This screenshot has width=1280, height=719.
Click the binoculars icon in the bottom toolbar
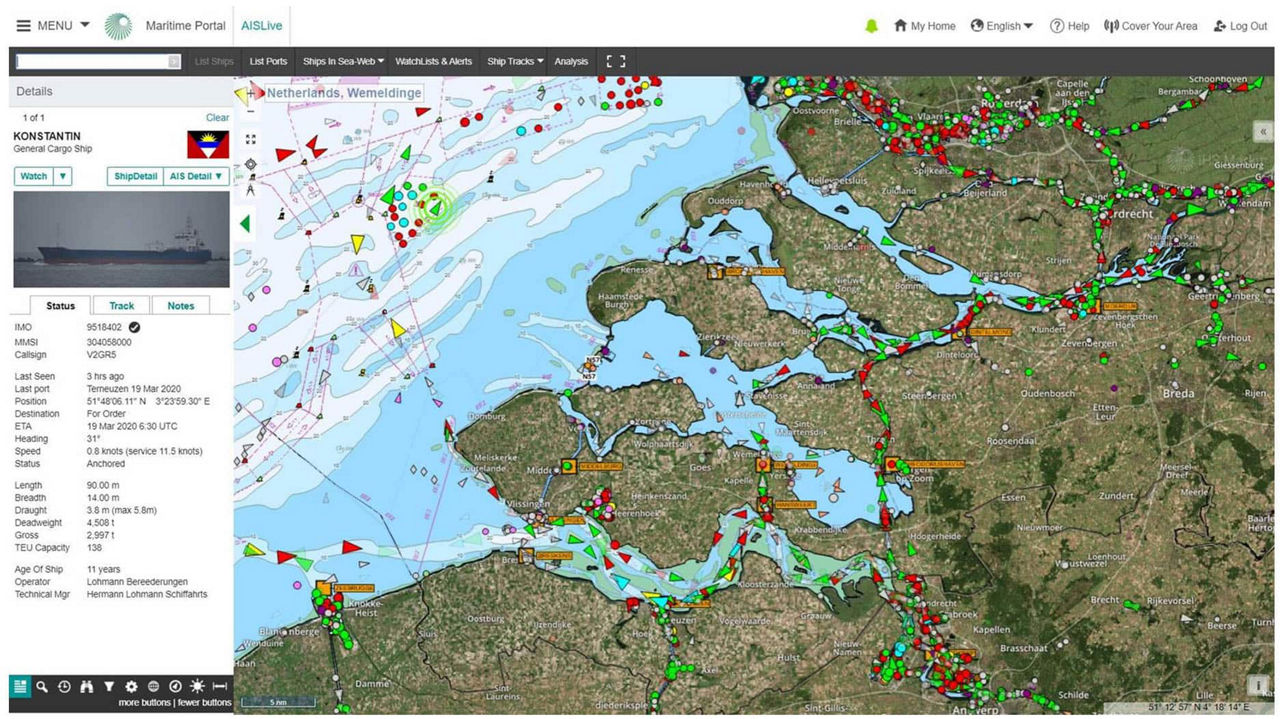(87, 687)
